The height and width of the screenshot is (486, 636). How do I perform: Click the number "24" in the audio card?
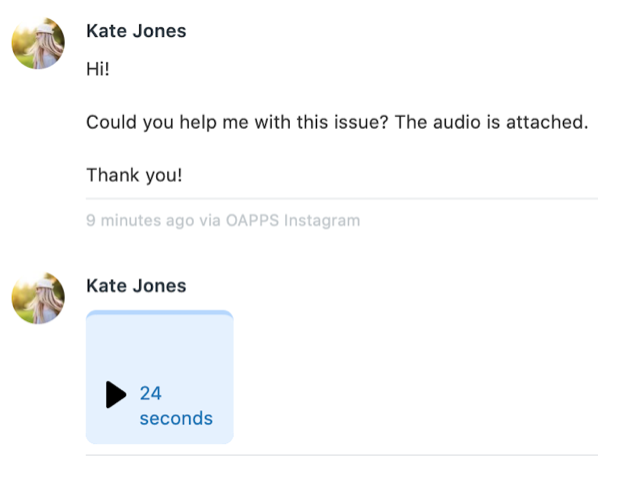(x=150, y=393)
